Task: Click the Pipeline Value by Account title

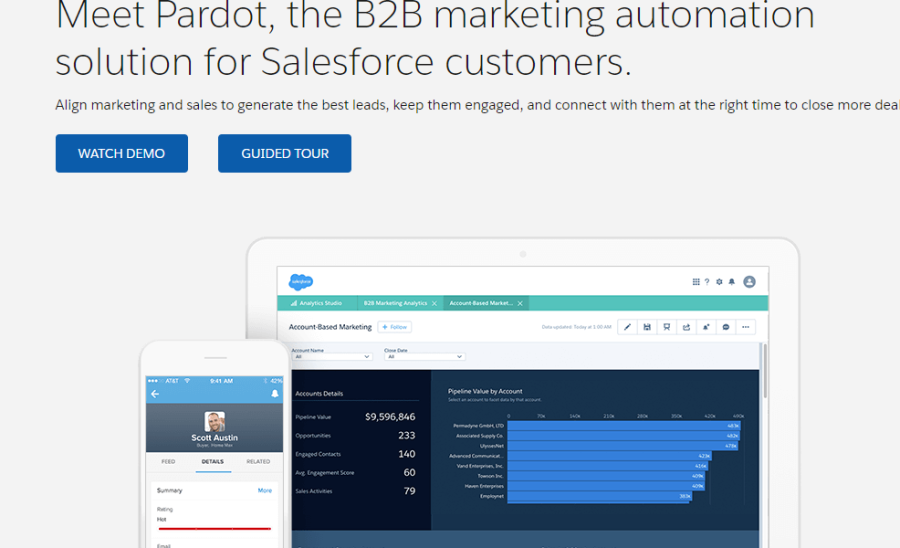Action: tap(485, 391)
